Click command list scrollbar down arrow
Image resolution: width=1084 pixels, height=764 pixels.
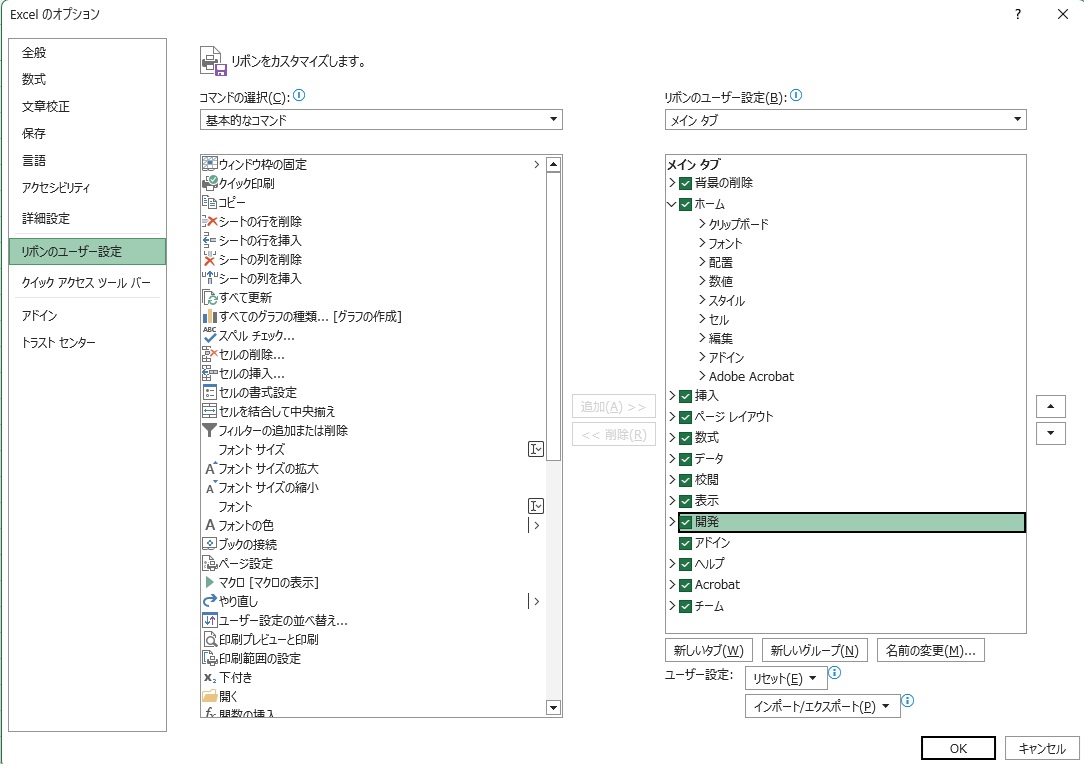click(553, 707)
